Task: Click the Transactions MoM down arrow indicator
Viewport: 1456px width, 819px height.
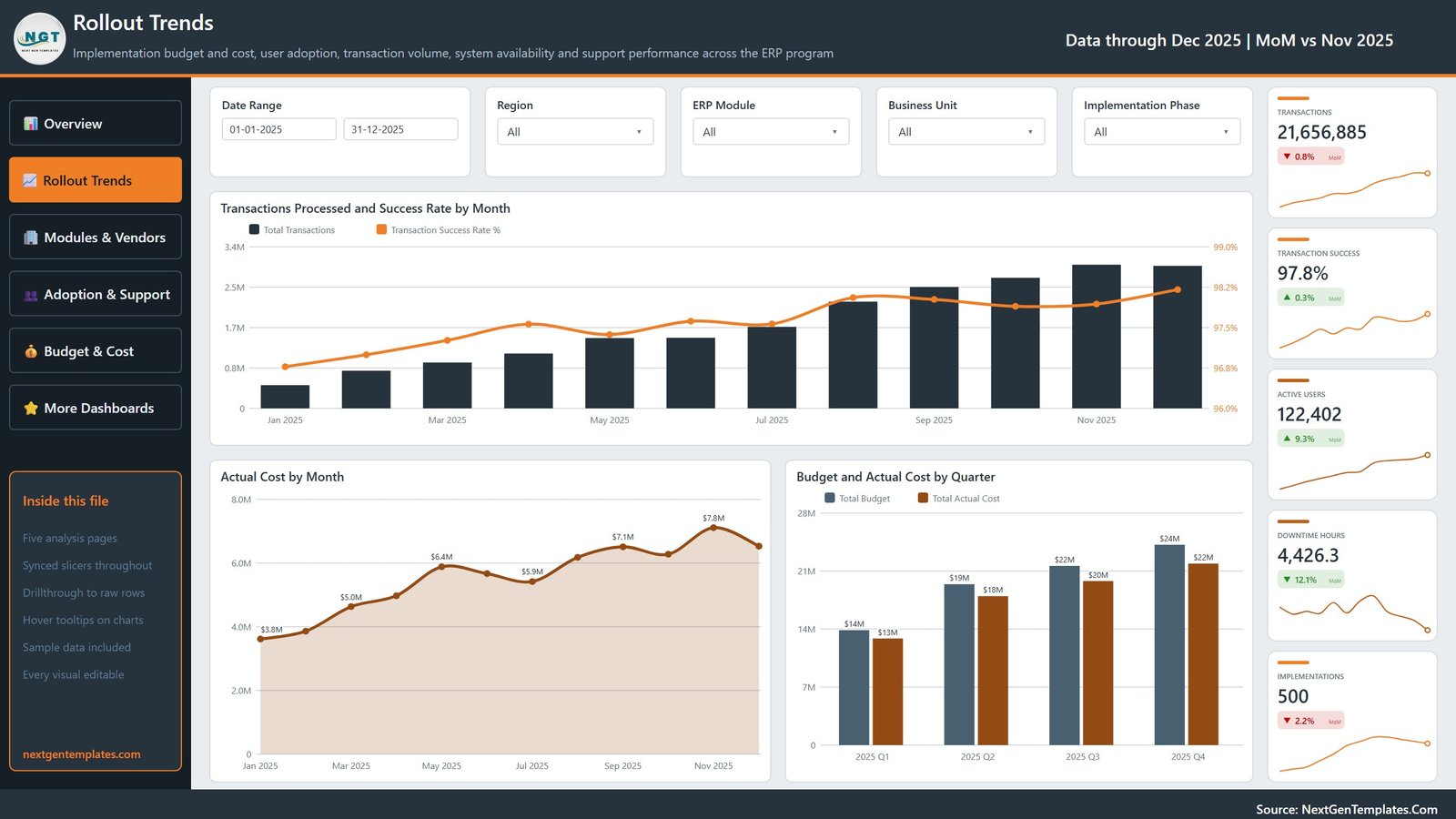Action: pyautogui.click(x=1287, y=157)
